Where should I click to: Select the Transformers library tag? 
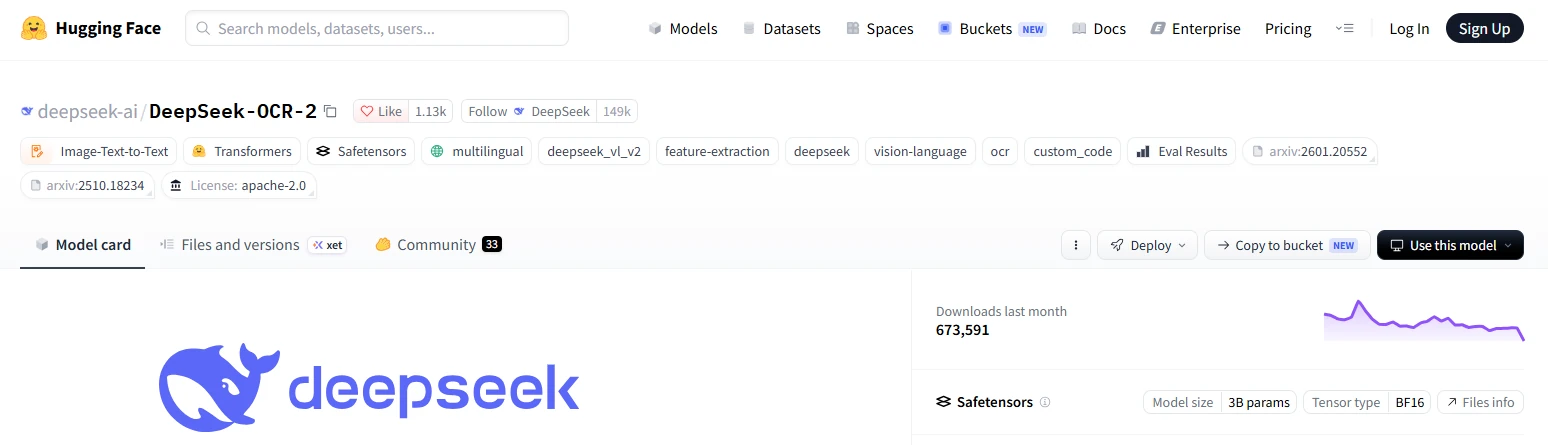pos(242,151)
